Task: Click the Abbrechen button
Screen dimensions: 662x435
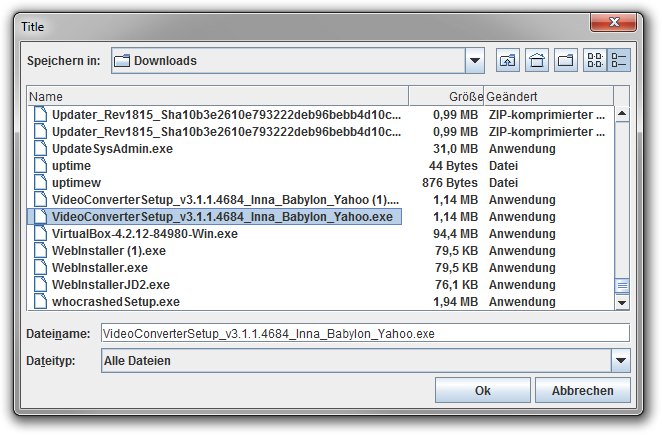Action: point(583,390)
